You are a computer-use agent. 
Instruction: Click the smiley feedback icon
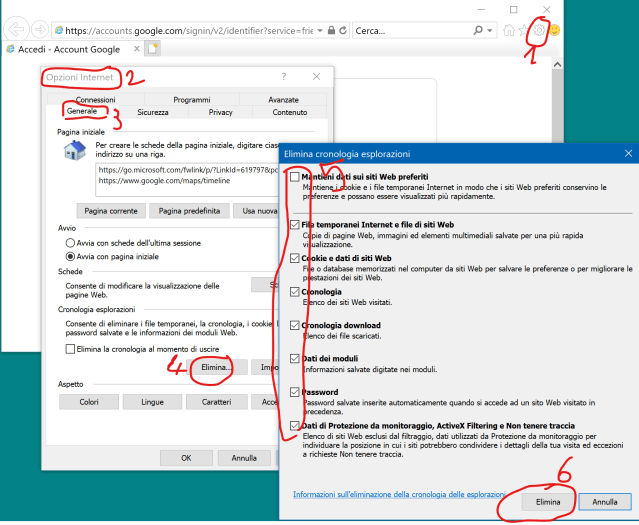pyautogui.click(x=554, y=30)
